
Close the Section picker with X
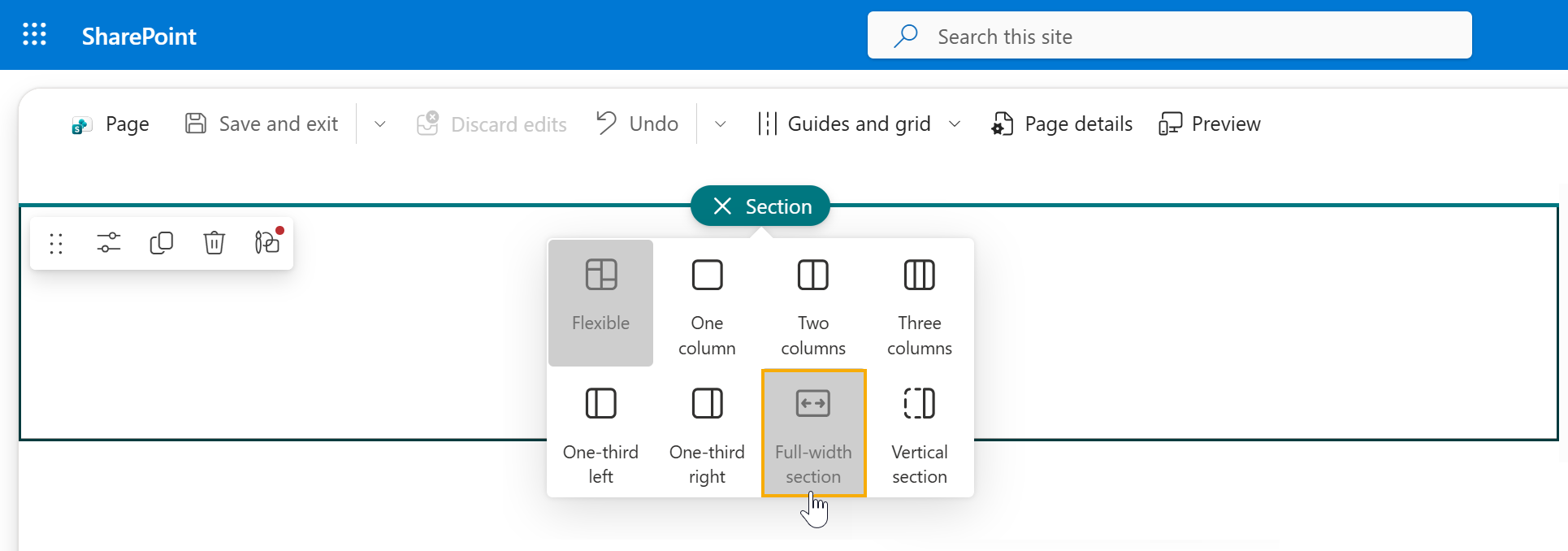722,206
